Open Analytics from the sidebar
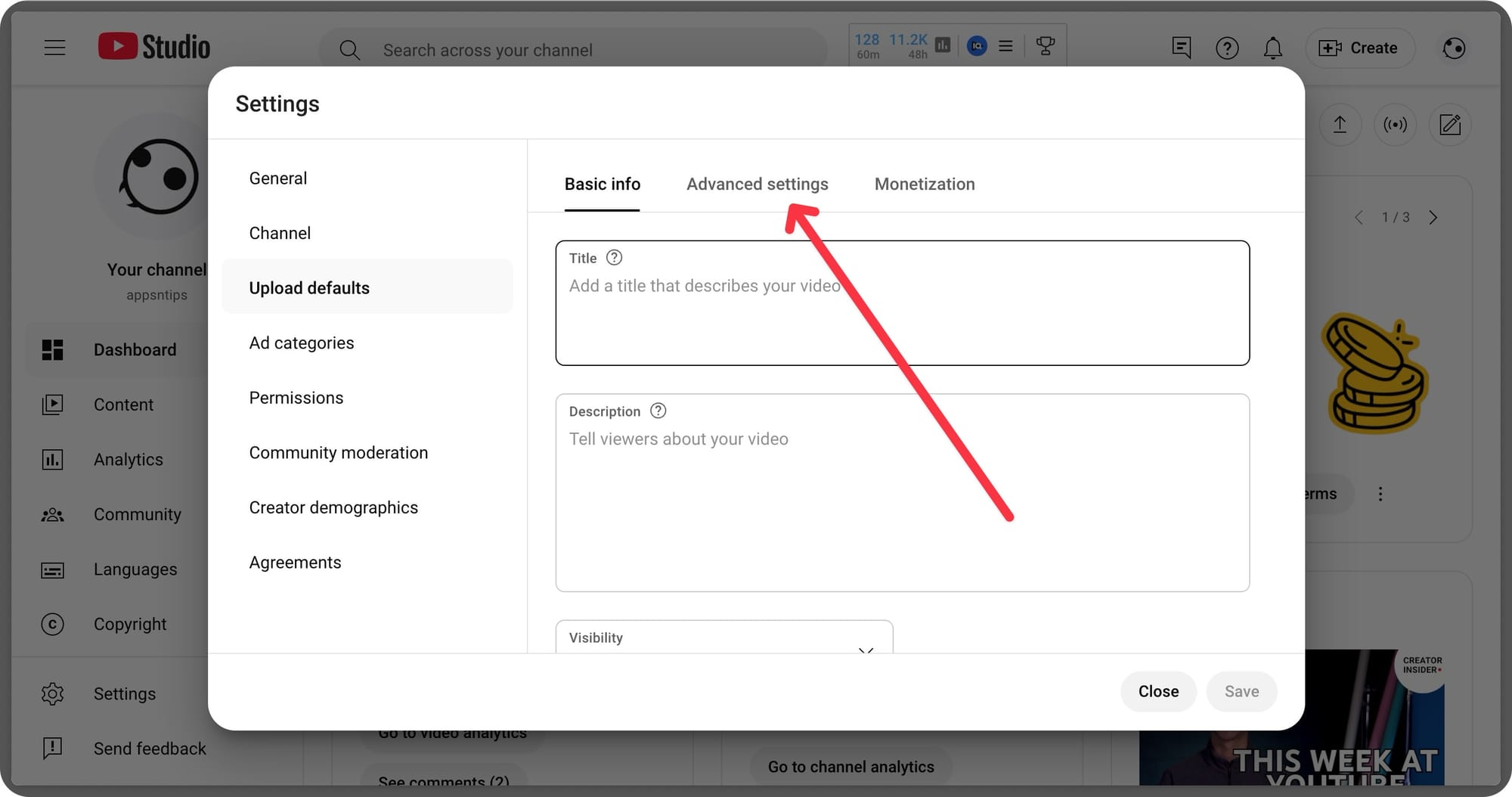The height and width of the screenshot is (797, 1512). pyautogui.click(x=52, y=459)
